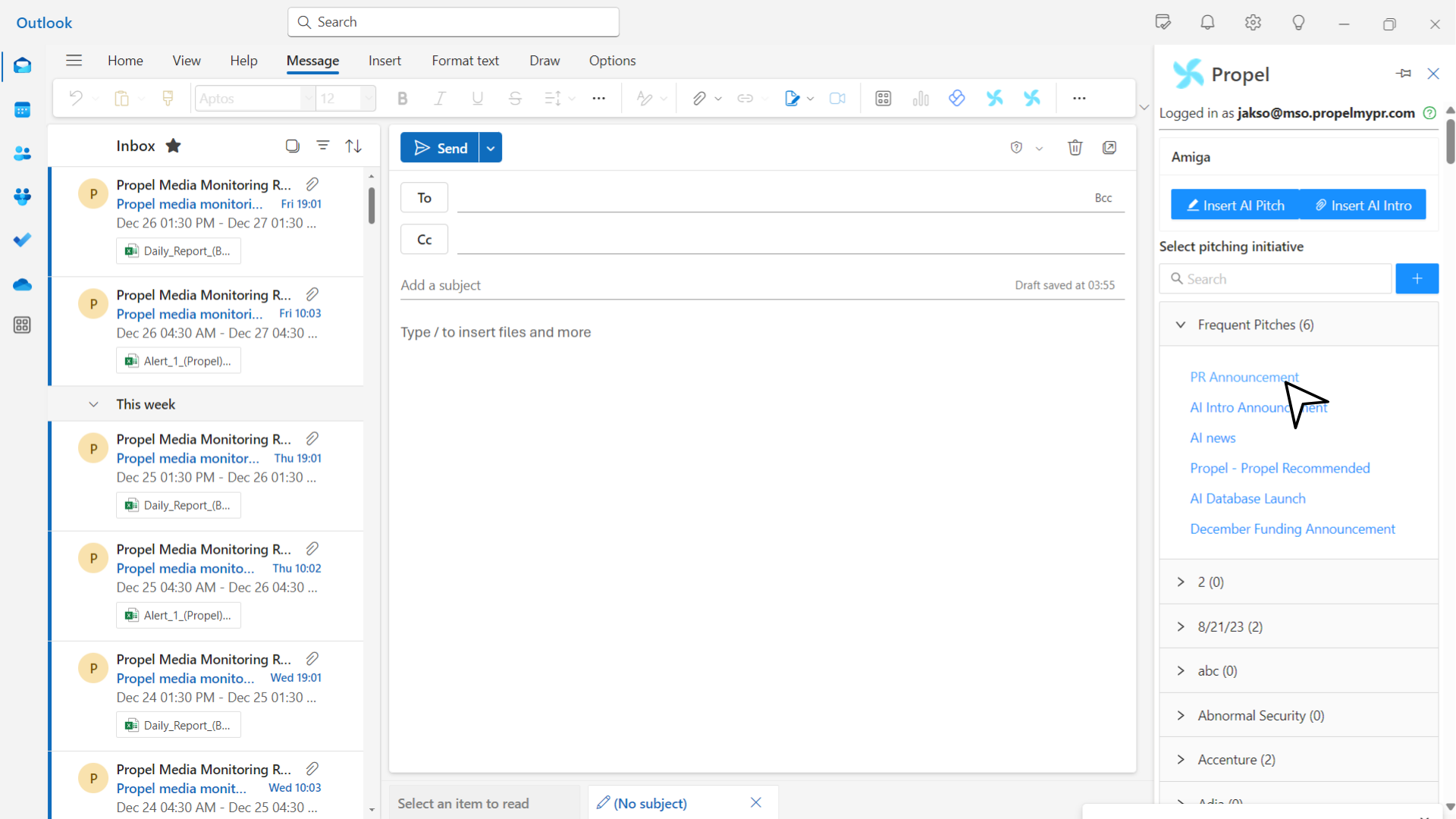Pin the Propel pane
The width and height of the screenshot is (1456, 819).
click(1404, 74)
